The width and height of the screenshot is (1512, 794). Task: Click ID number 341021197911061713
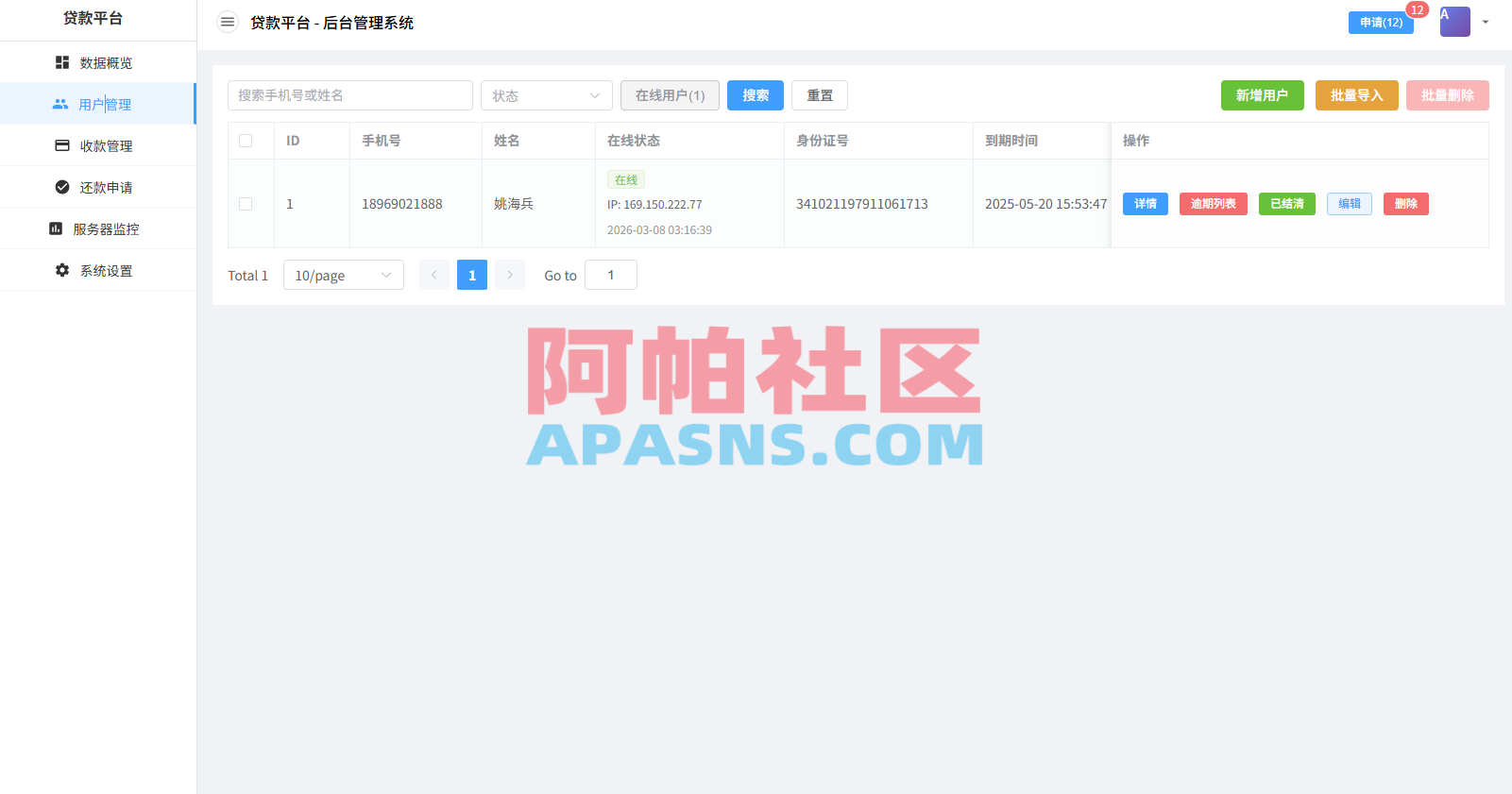[862, 204]
